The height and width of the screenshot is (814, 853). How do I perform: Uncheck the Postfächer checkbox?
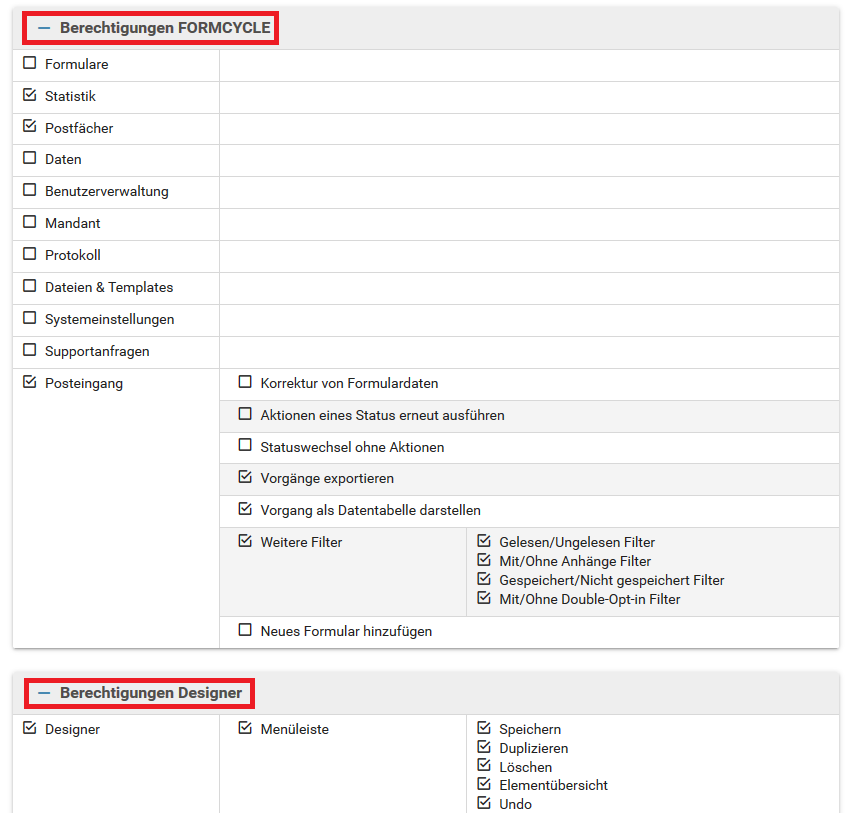pyautogui.click(x=29, y=127)
